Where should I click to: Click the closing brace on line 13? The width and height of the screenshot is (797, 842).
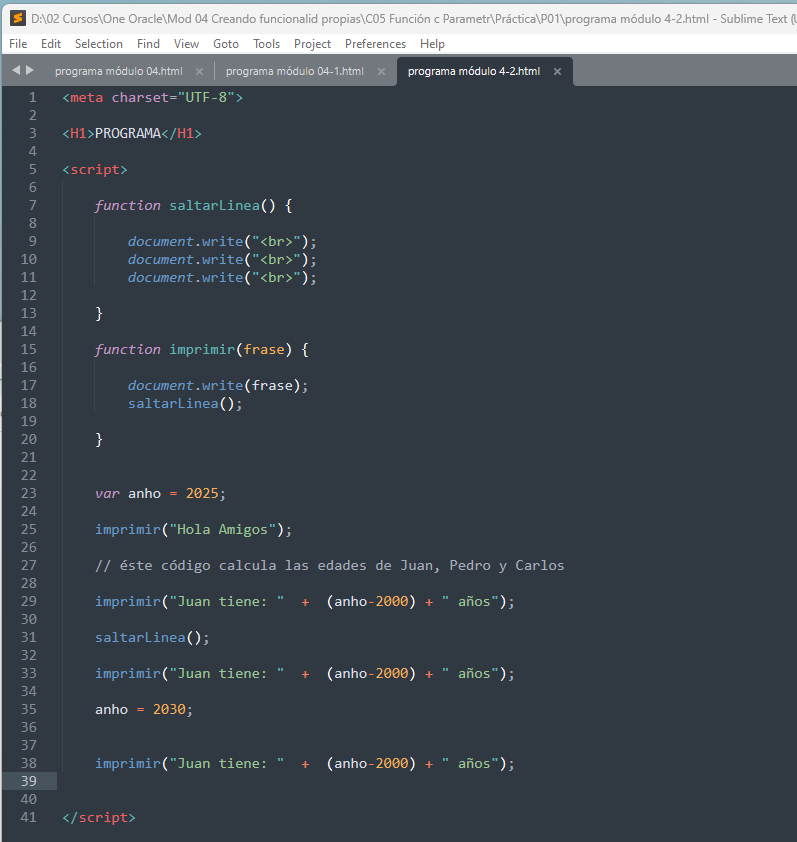tap(99, 313)
